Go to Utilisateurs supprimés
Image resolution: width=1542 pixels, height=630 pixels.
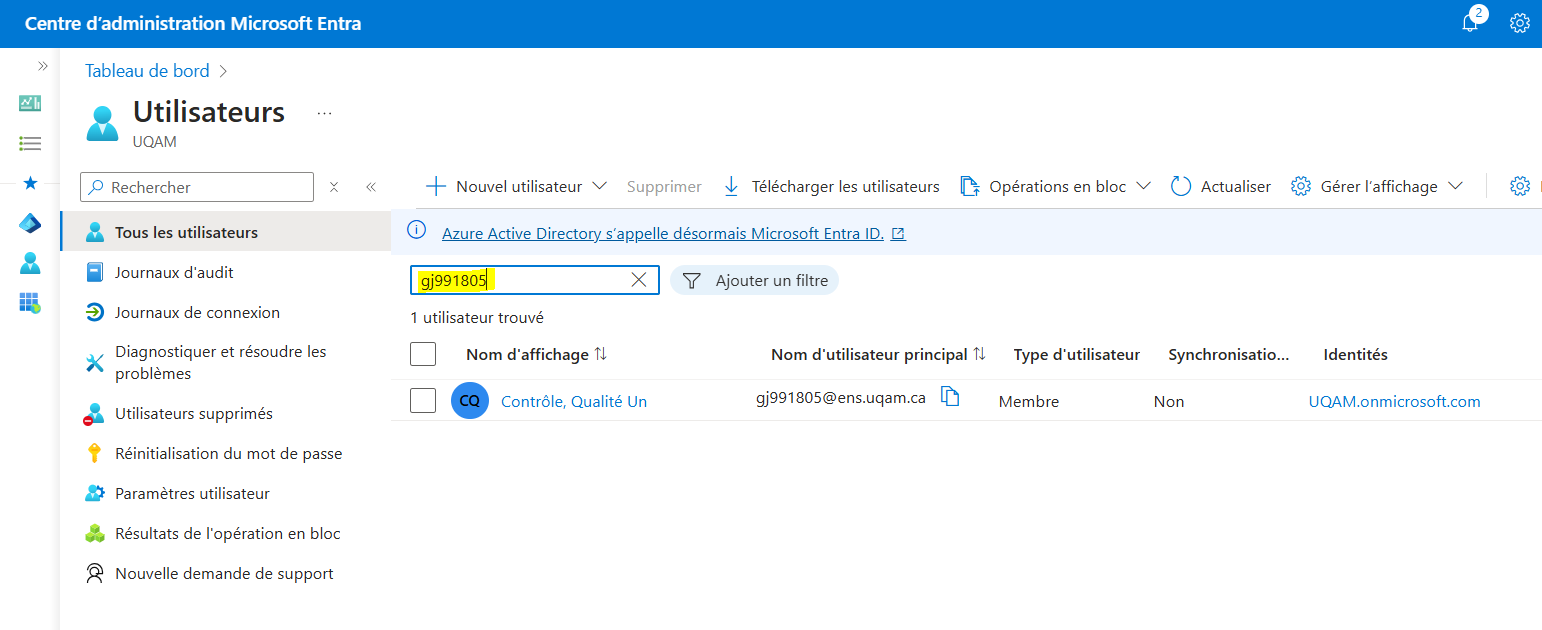click(193, 413)
